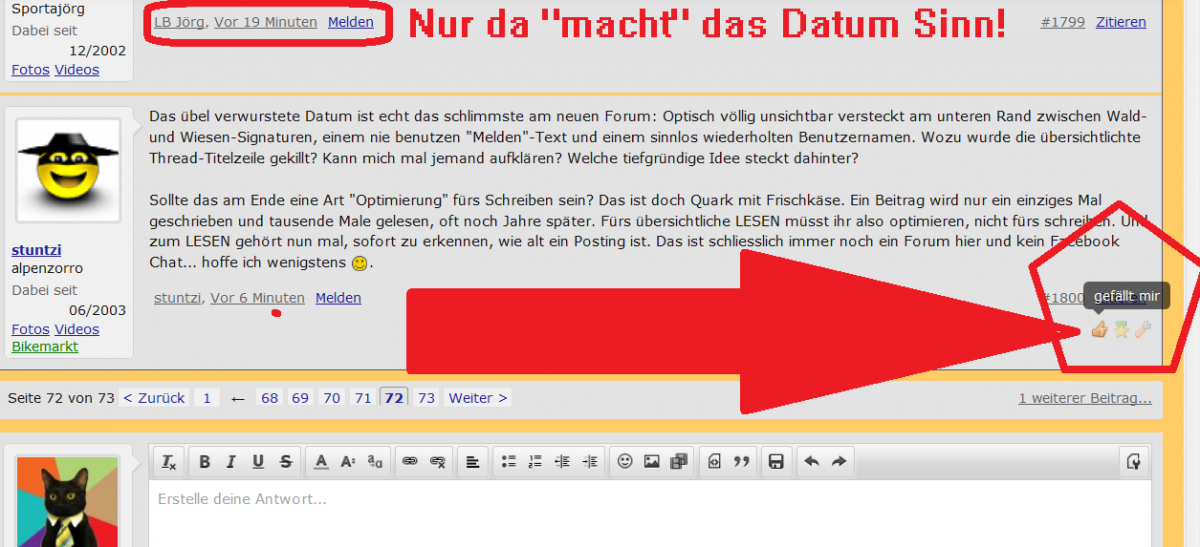This screenshot has height=547, width=1200.
Task: Click the save draft floppy icon
Action: tap(775, 461)
